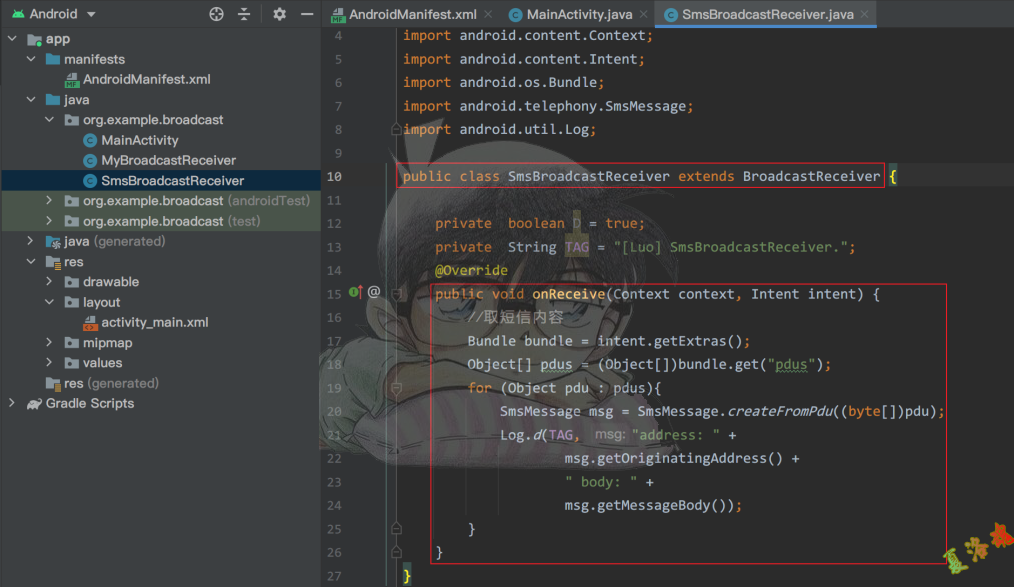Switch to the AndroidManifest.xml tab

click(412, 15)
